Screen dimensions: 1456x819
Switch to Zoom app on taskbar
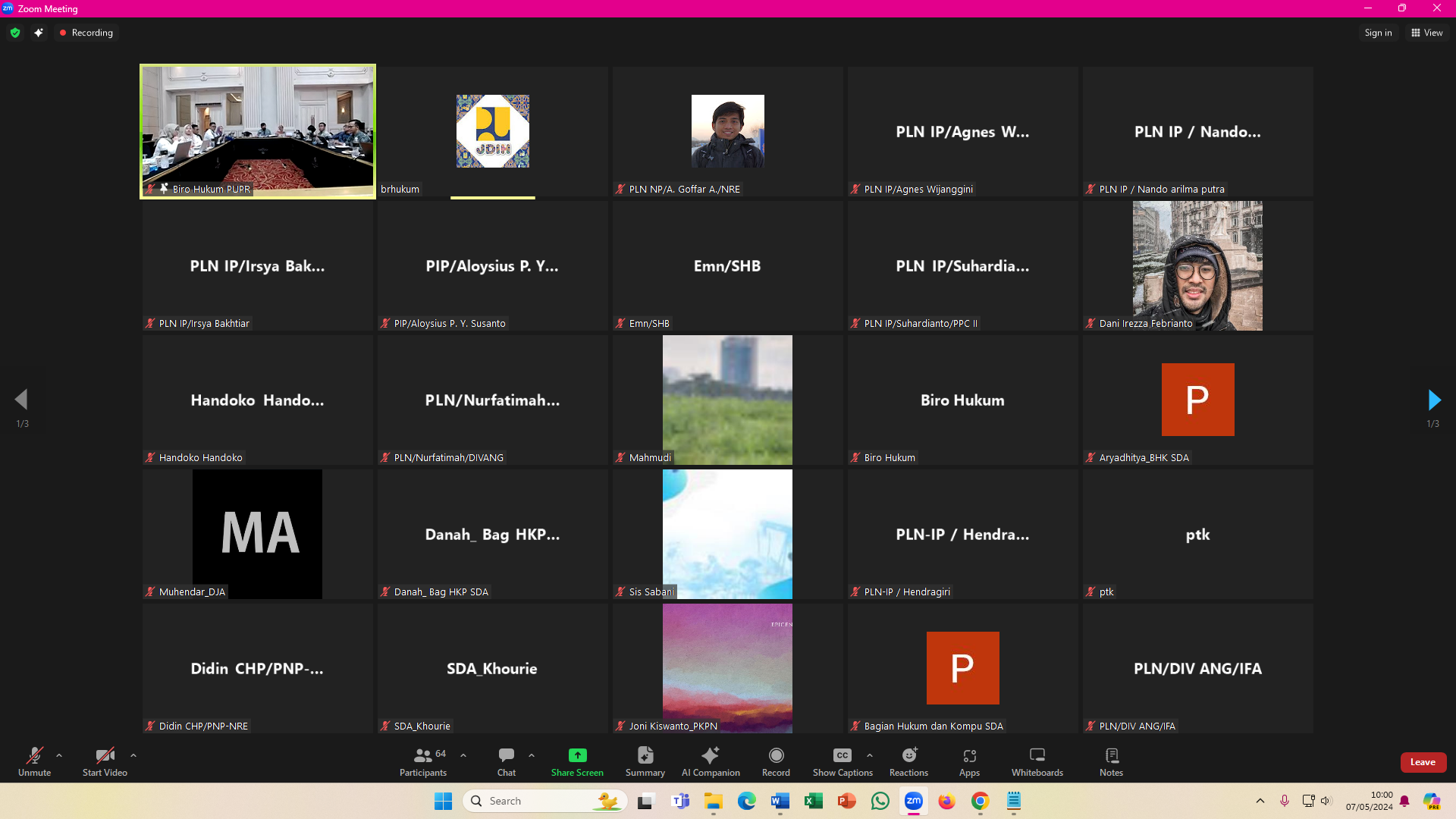pyautogui.click(x=914, y=801)
